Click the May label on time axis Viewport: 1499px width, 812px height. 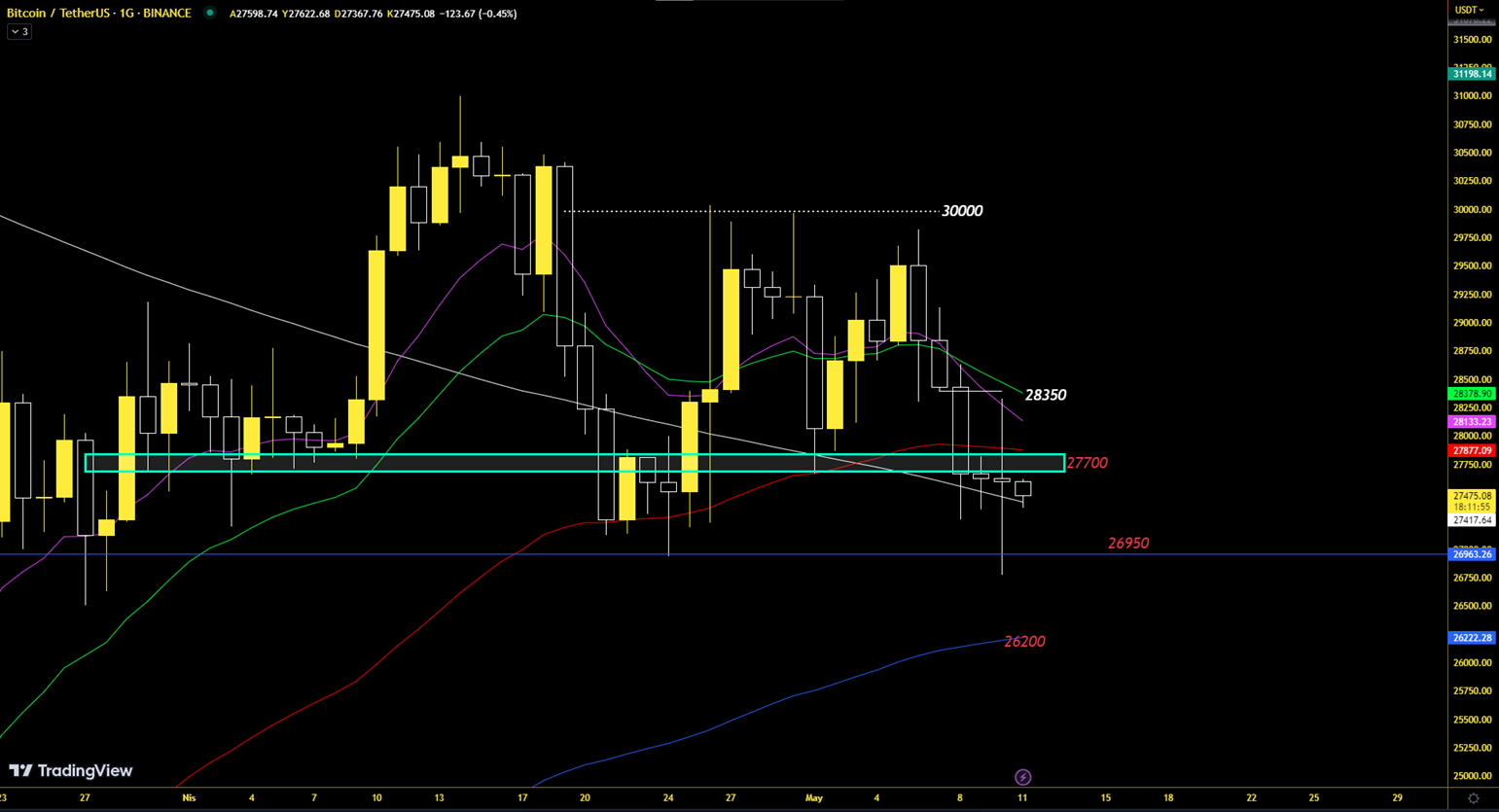(x=814, y=798)
